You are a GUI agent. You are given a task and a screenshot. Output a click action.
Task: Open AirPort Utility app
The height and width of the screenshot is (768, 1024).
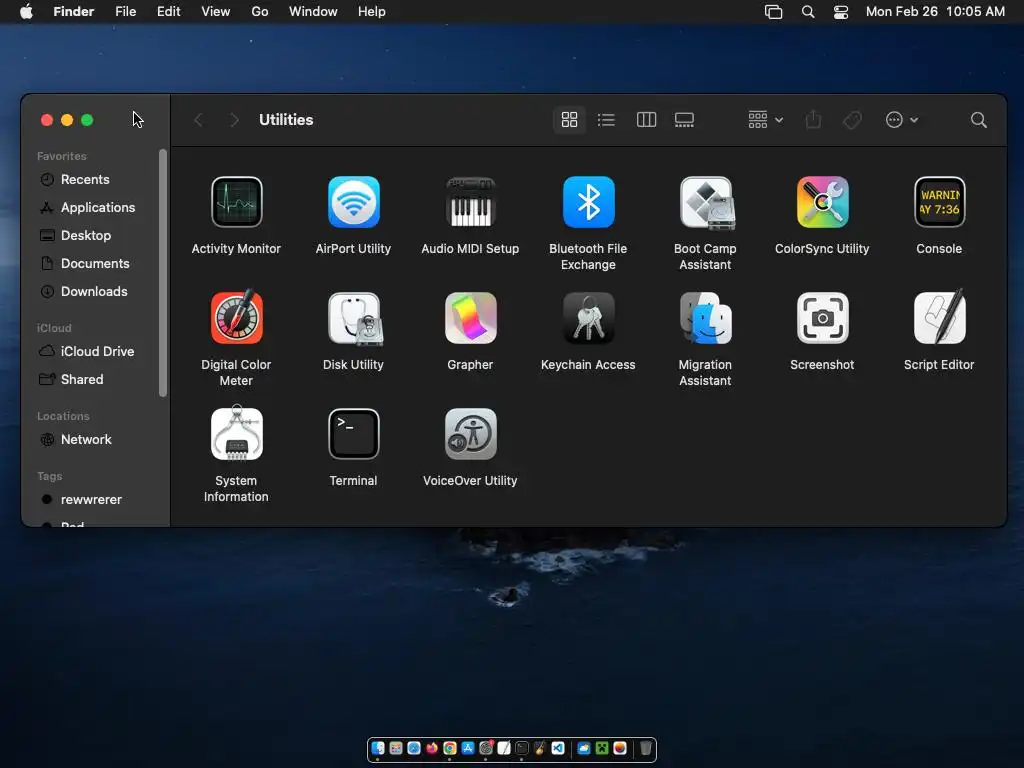coord(353,202)
